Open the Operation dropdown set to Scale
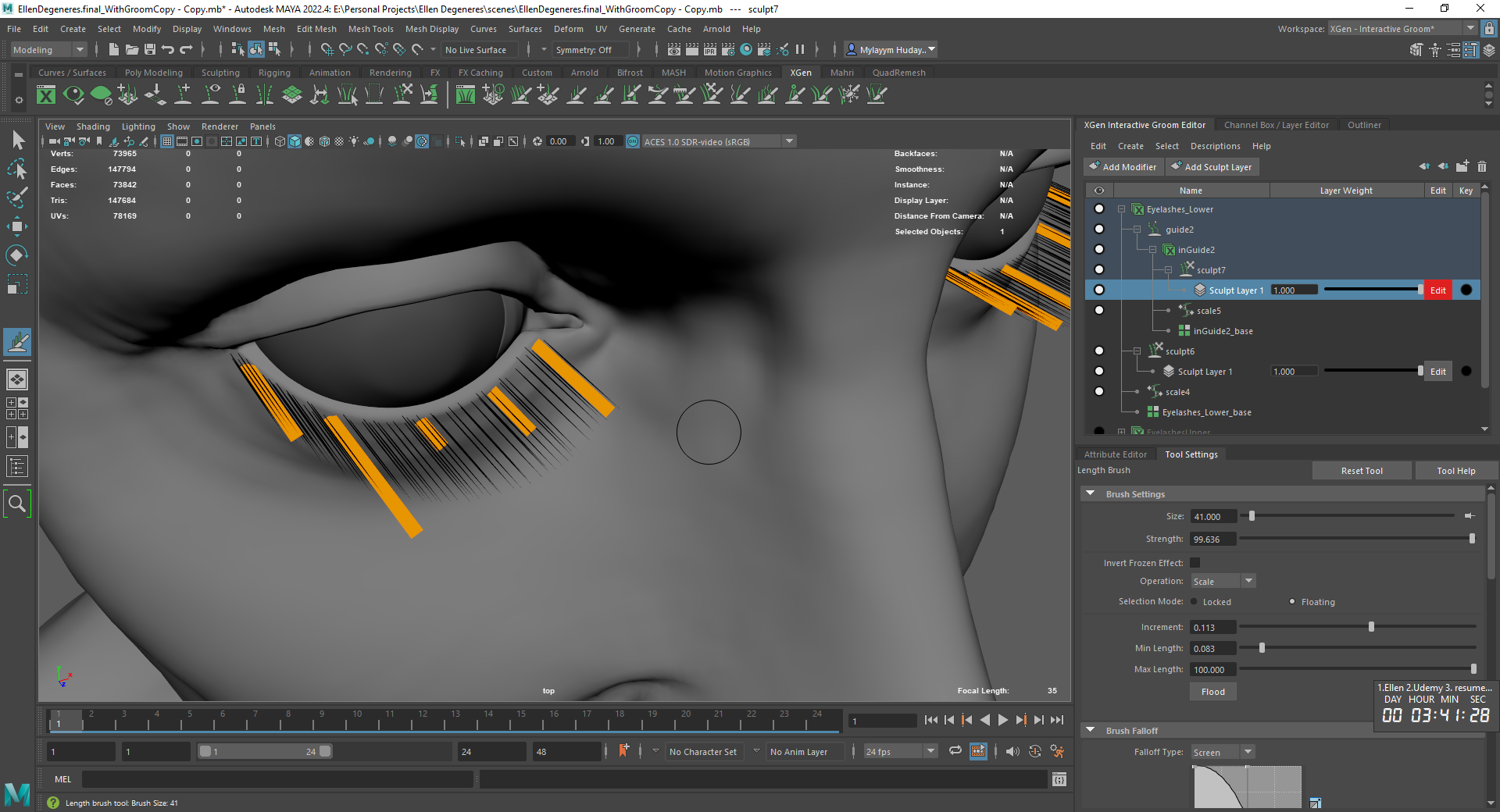Screen dimensions: 1500x812 pyautogui.click(x=1222, y=581)
